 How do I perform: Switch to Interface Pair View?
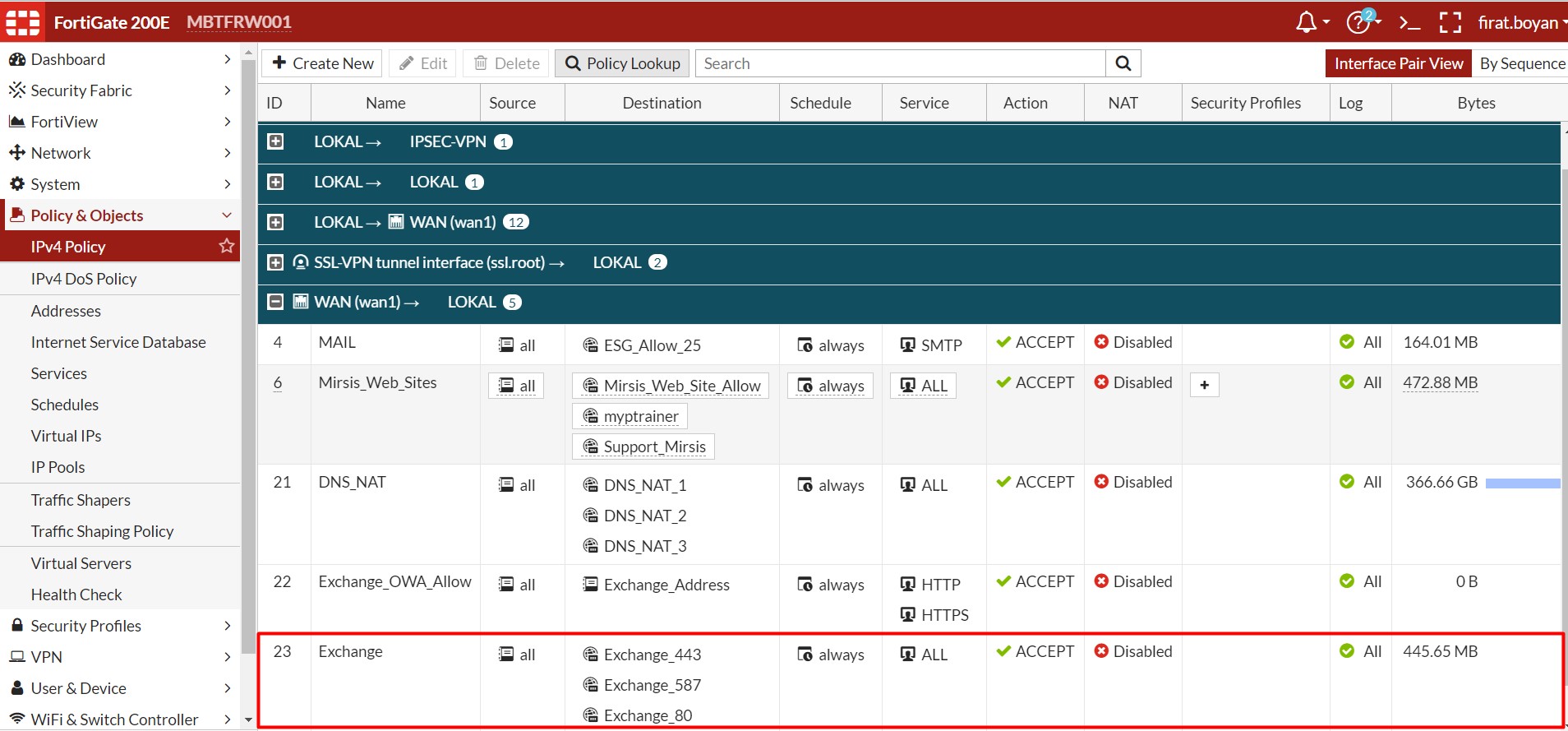point(1399,63)
